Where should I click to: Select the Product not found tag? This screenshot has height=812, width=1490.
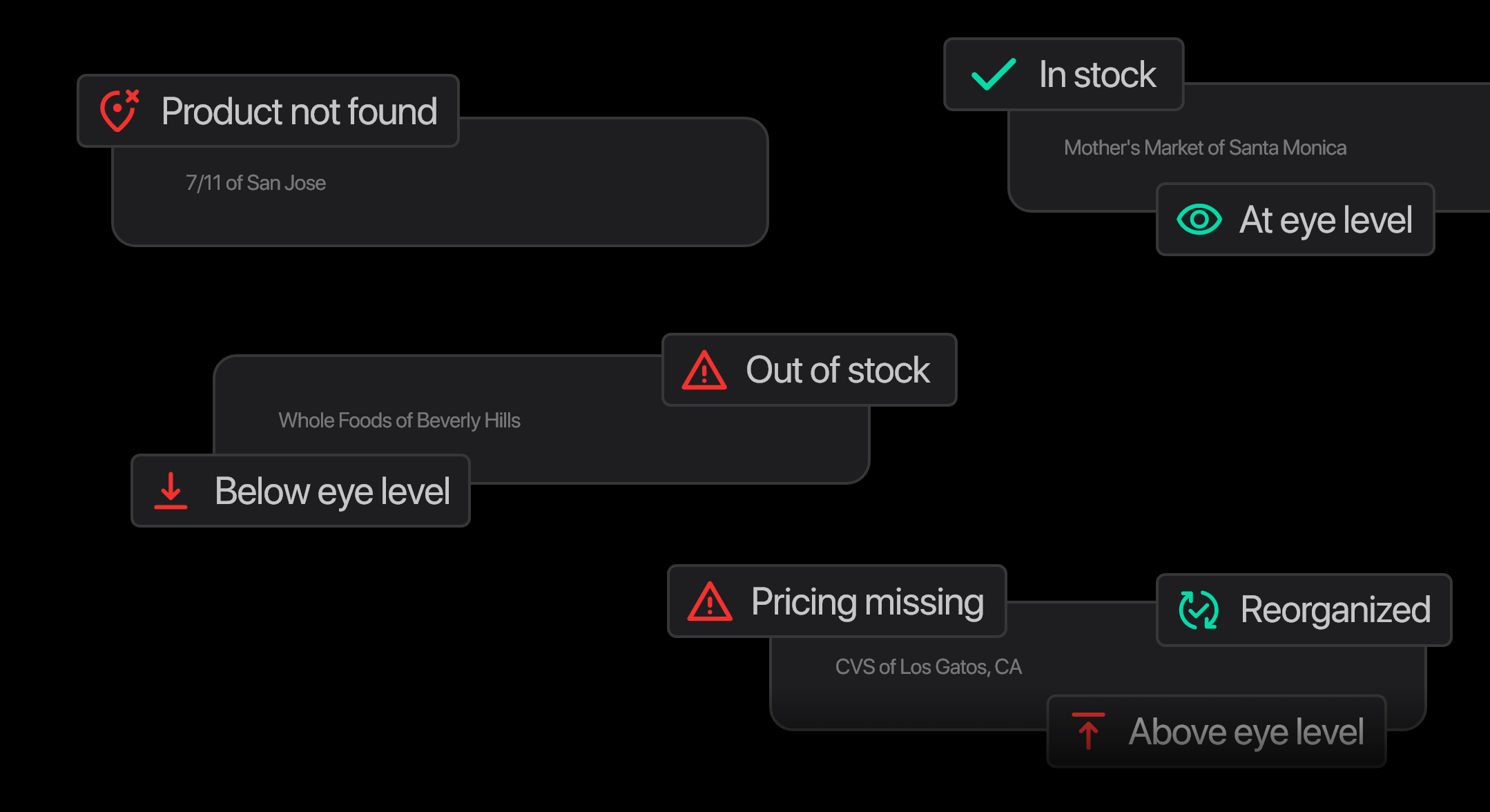[x=269, y=110]
